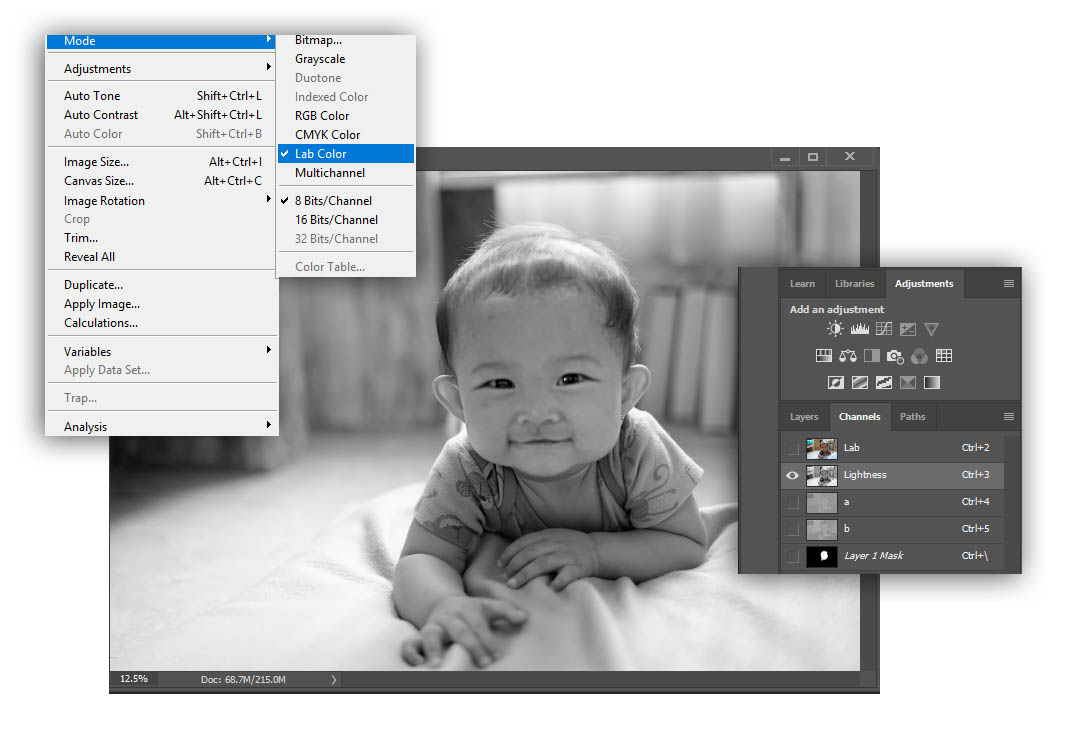Screen dimensions: 1076x729
Task: Add a Threshold adjustment
Action: tap(884, 382)
